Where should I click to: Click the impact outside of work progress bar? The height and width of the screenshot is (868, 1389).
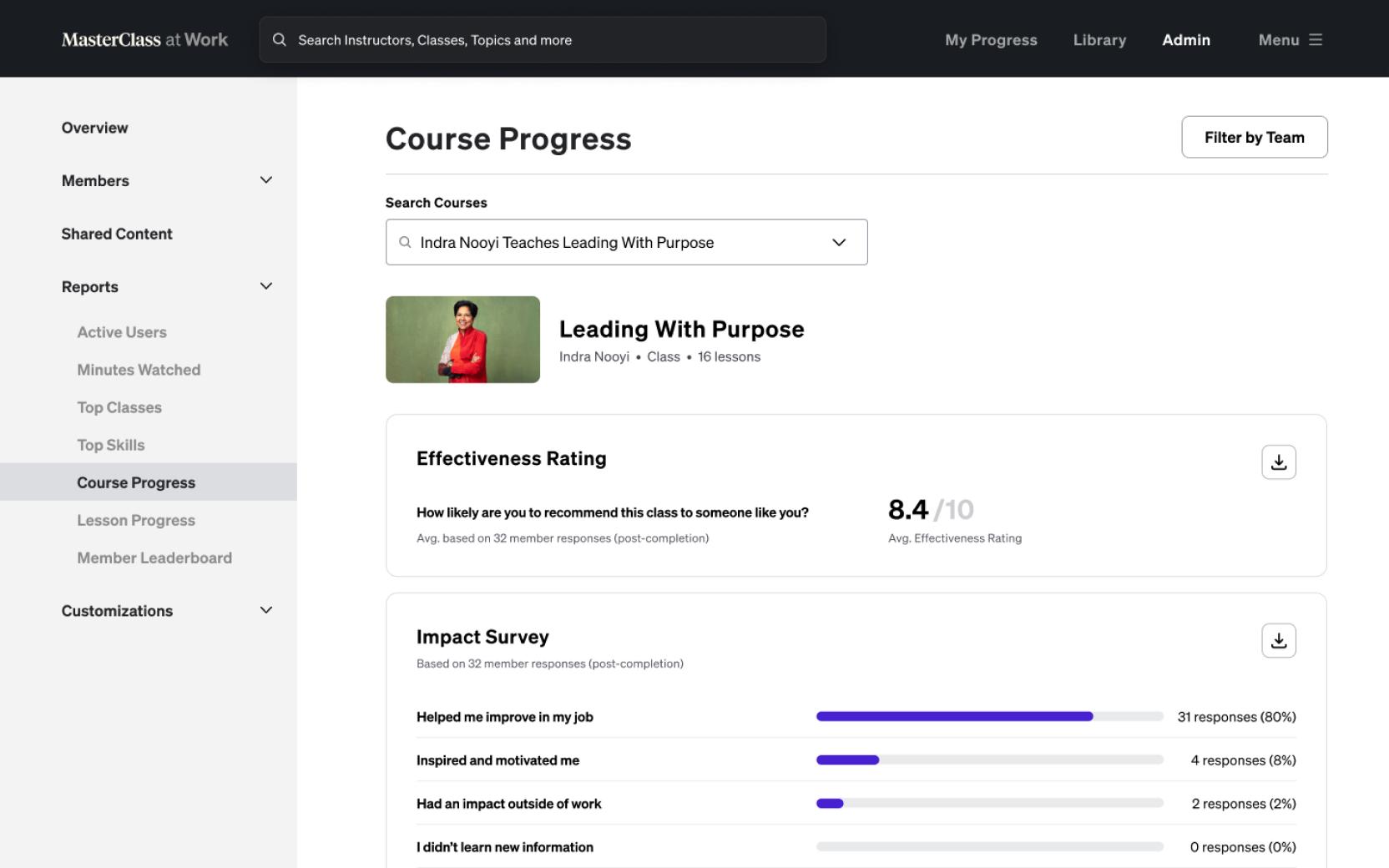click(990, 803)
